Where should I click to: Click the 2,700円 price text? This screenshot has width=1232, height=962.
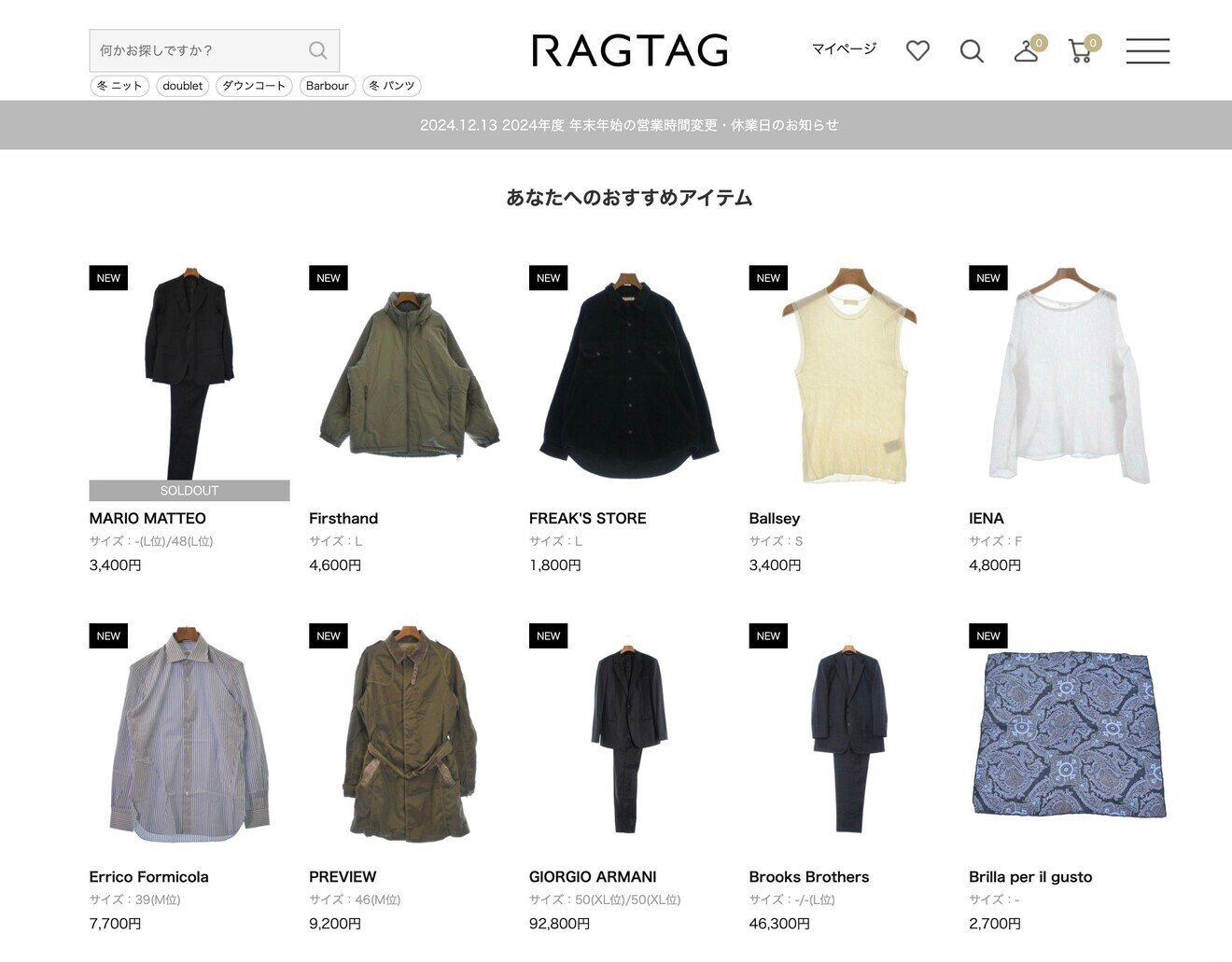tap(995, 924)
